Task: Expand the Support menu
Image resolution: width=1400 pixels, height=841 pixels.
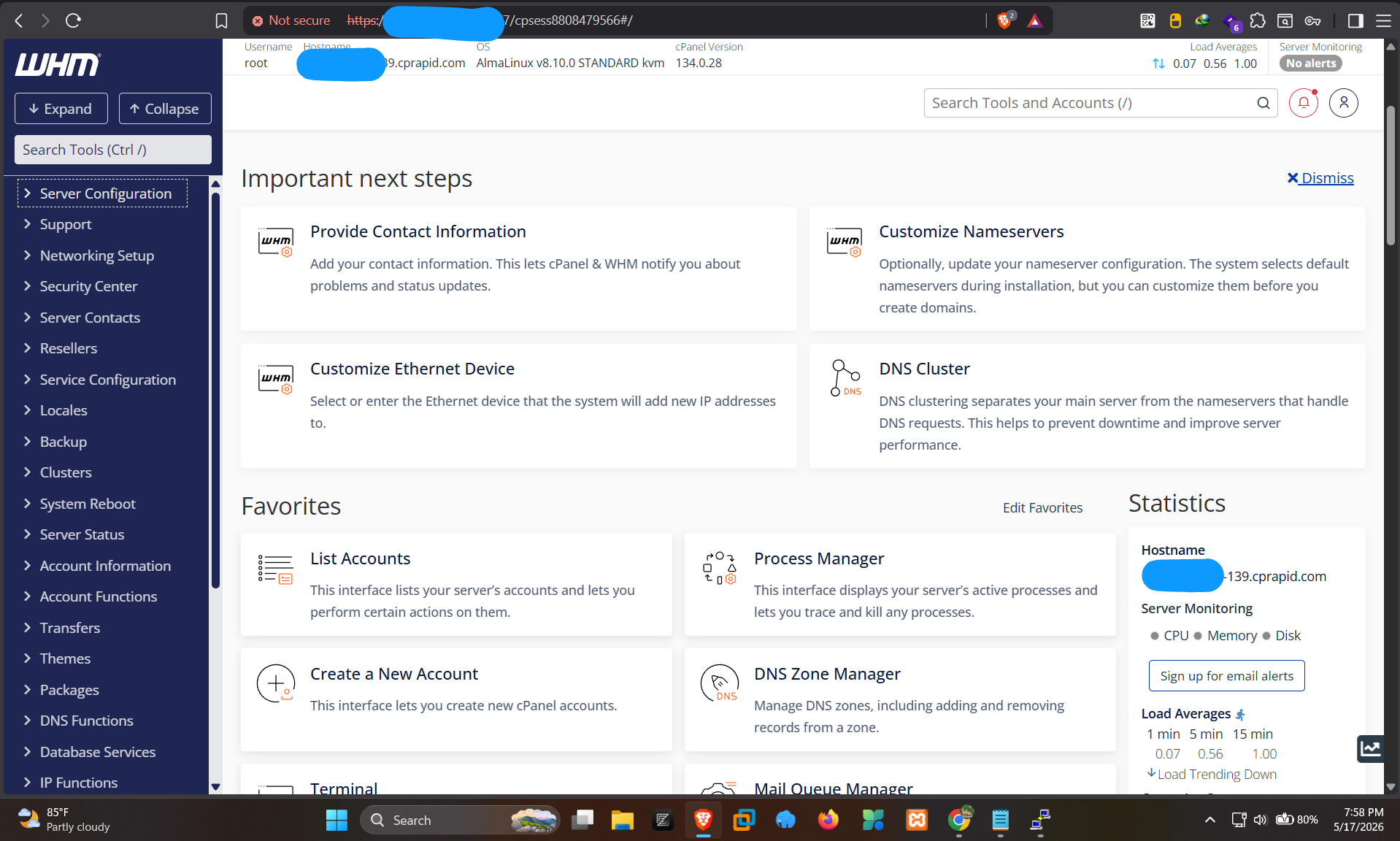Action: click(65, 224)
